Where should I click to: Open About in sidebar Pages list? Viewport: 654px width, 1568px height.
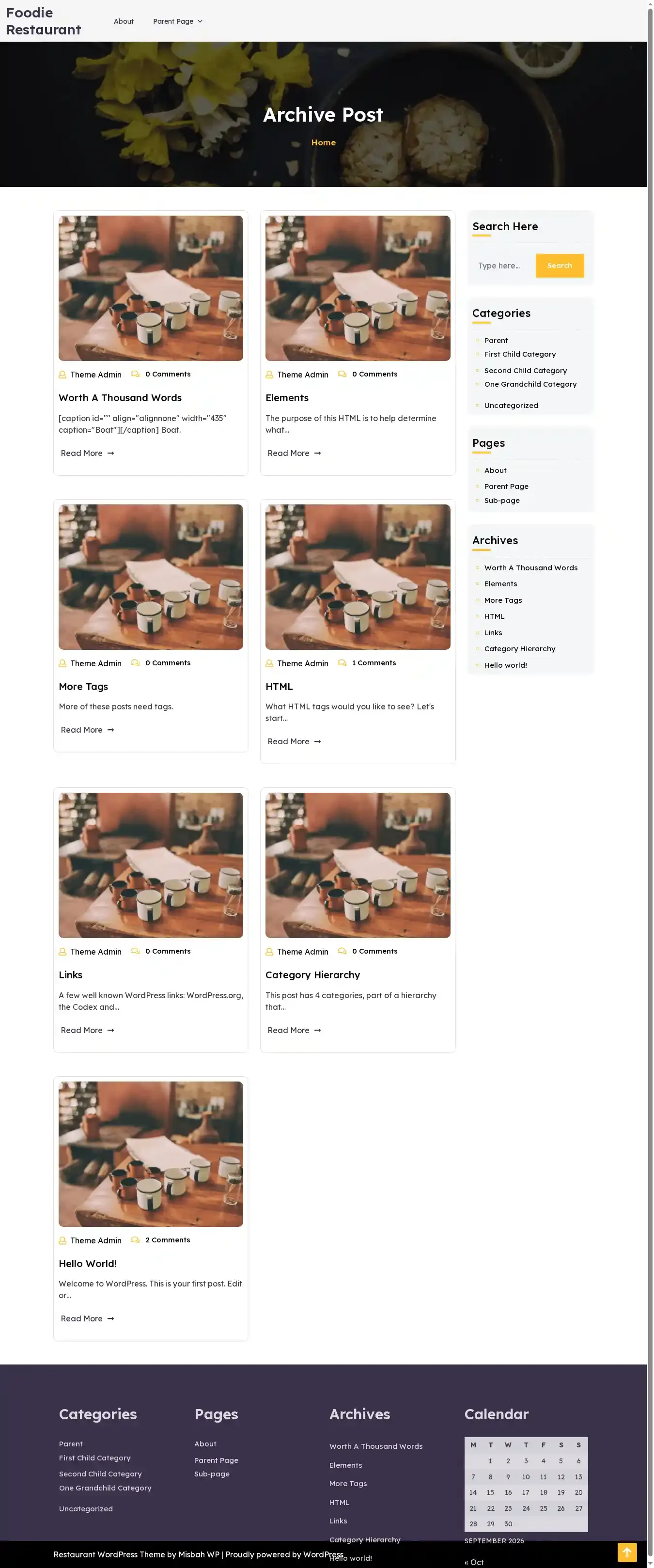pos(495,470)
